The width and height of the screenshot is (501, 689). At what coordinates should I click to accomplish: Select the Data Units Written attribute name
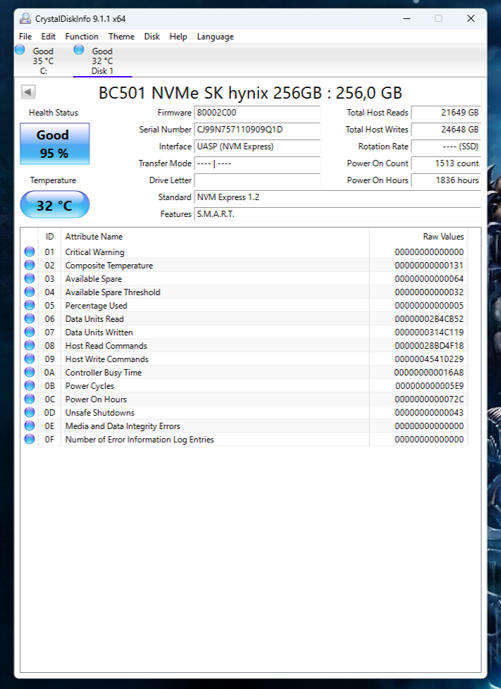tap(99, 332)
